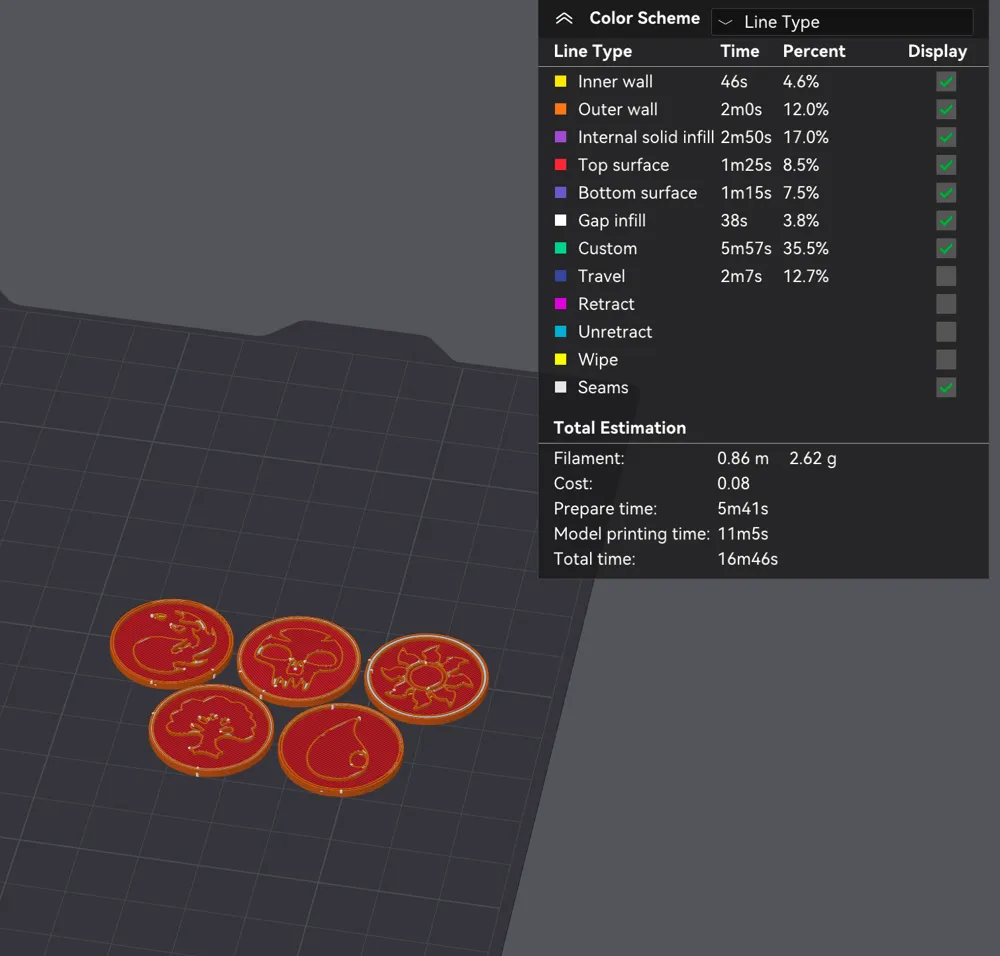
Task: Open the Line Type color scheme dropdown
Action: click(841, 22)
